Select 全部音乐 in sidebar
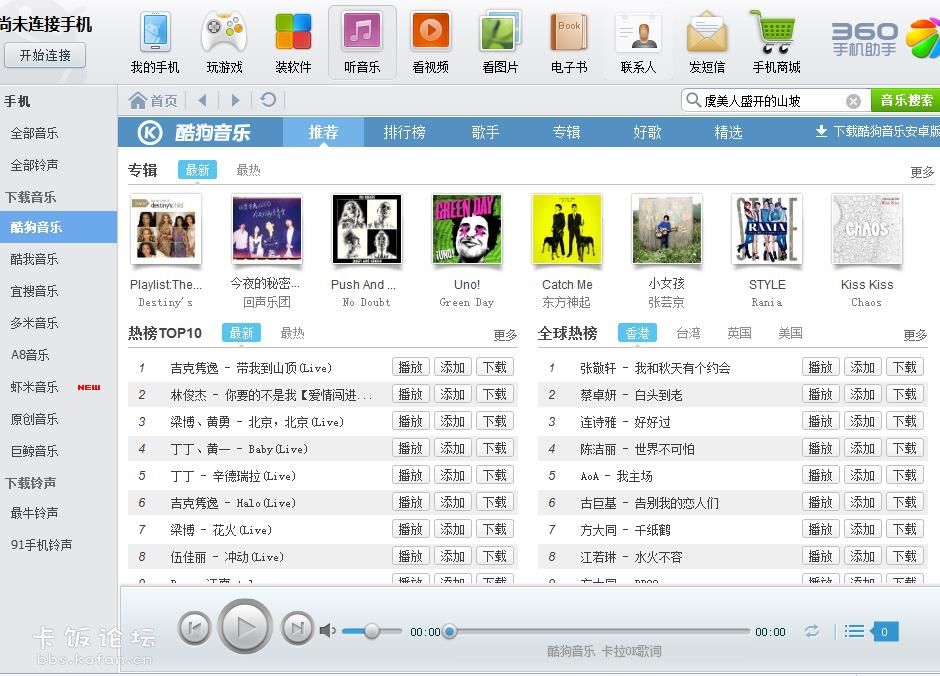Image resolution: width=940 pixels, height=676 pixels. (35, 133)
